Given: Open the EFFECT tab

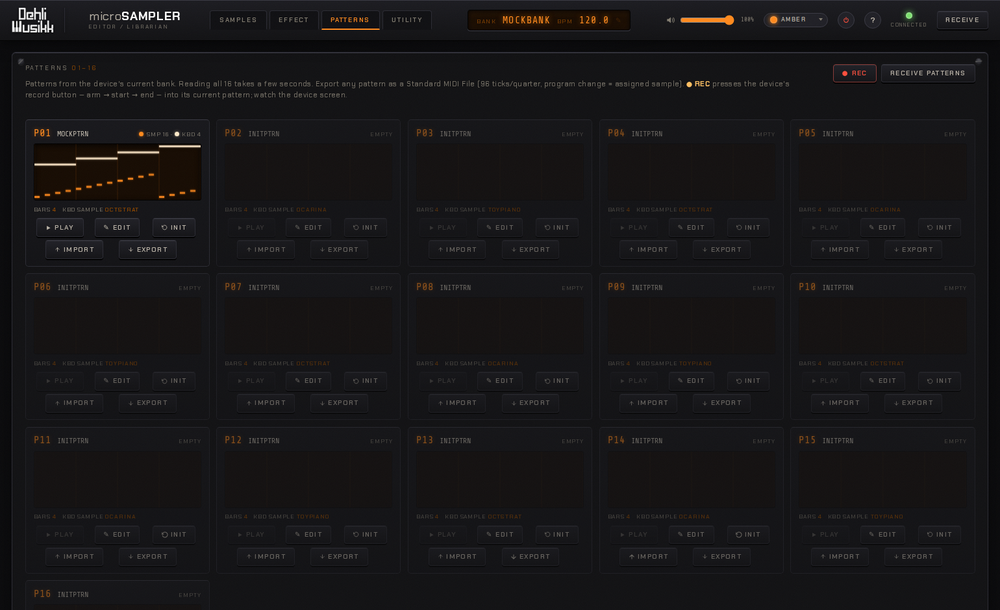Looking at the screenshot, I should (293, 20).
